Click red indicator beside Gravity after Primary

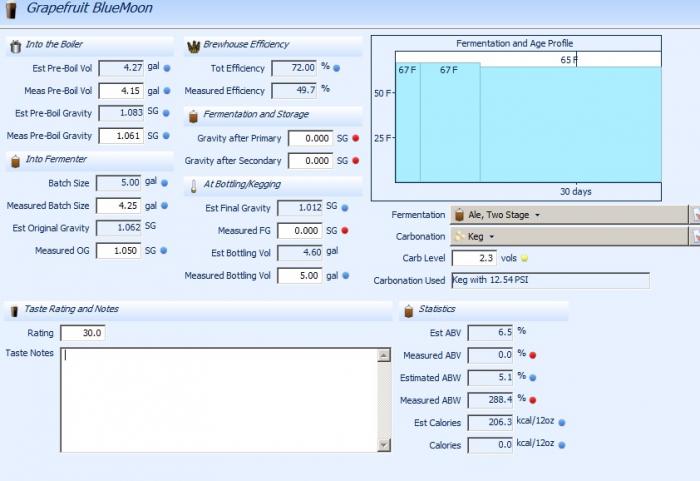pos(356,138)
